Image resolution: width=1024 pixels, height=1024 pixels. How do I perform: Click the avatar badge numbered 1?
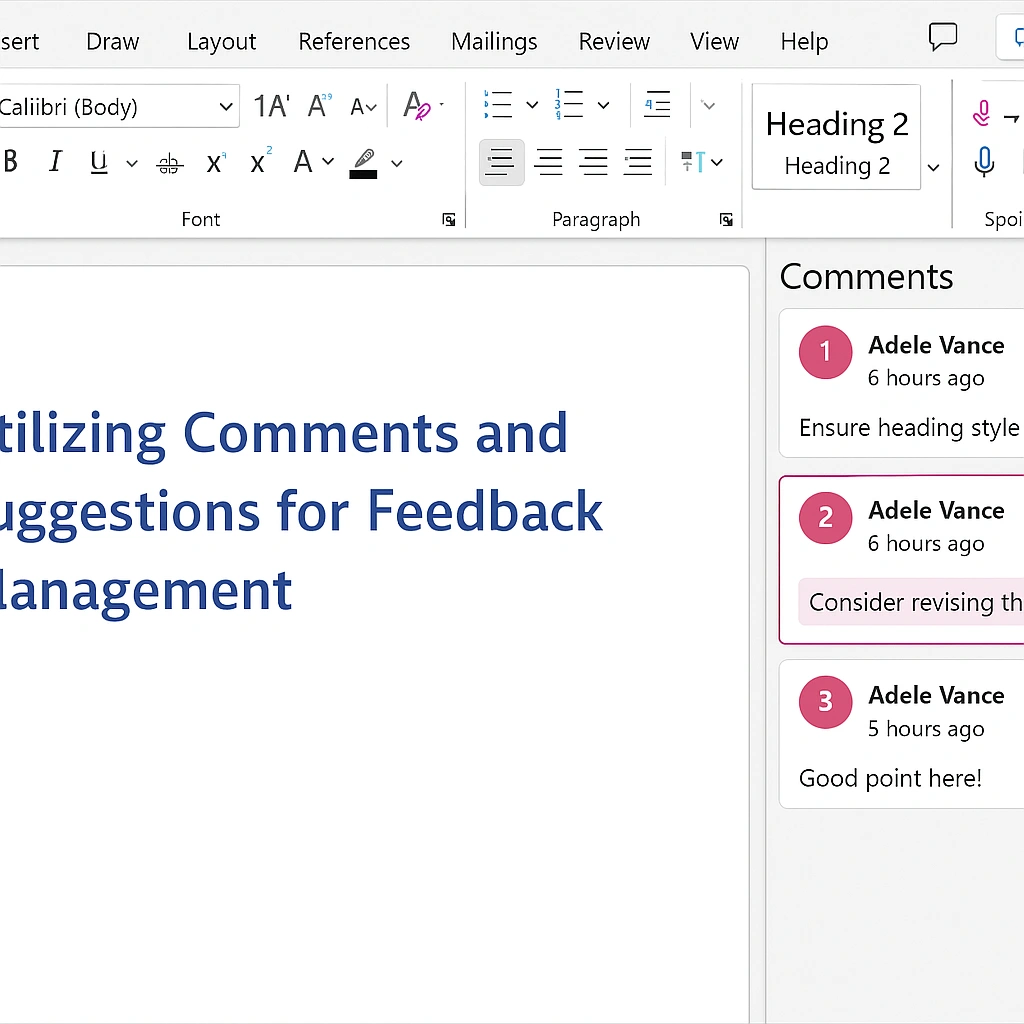825,352
